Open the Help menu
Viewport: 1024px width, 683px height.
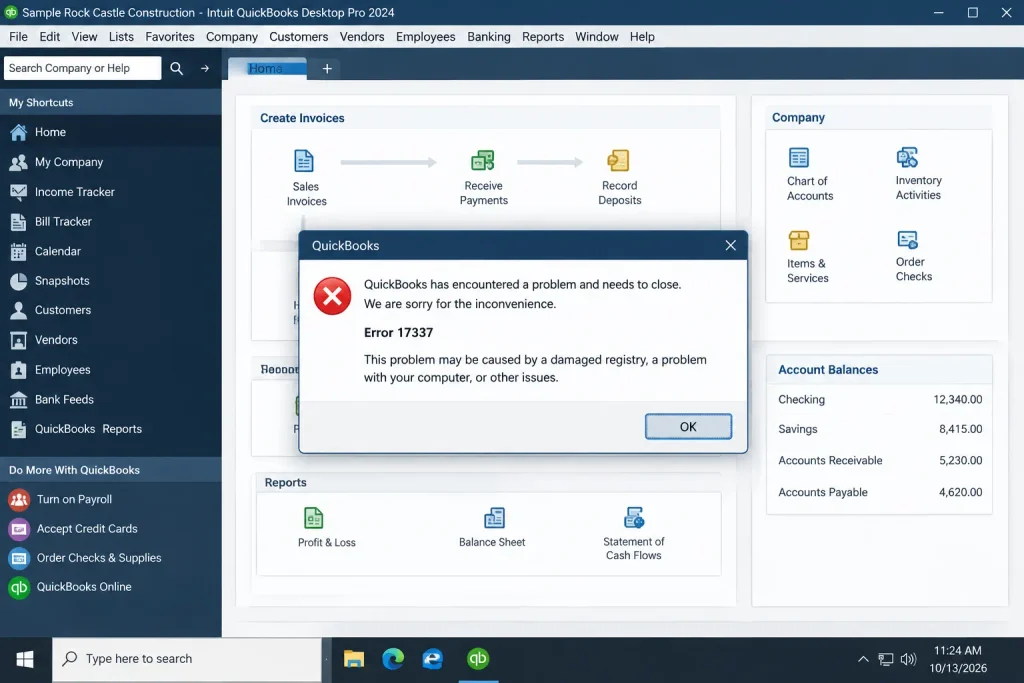click(642, 37)
